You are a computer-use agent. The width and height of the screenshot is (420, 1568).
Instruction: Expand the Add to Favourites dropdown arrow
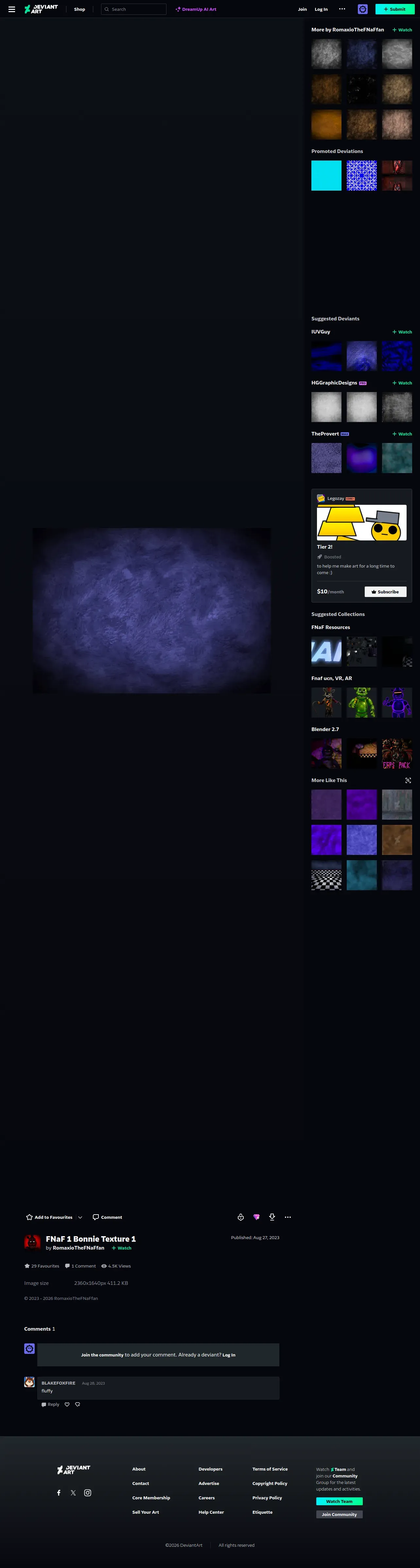[x=80, y=1218]
